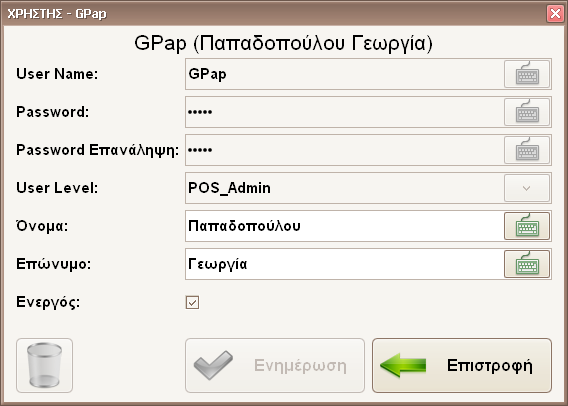568x406 pixels.
Task: Open on-screen keyboard for Password field
Action: coord(527,112)
